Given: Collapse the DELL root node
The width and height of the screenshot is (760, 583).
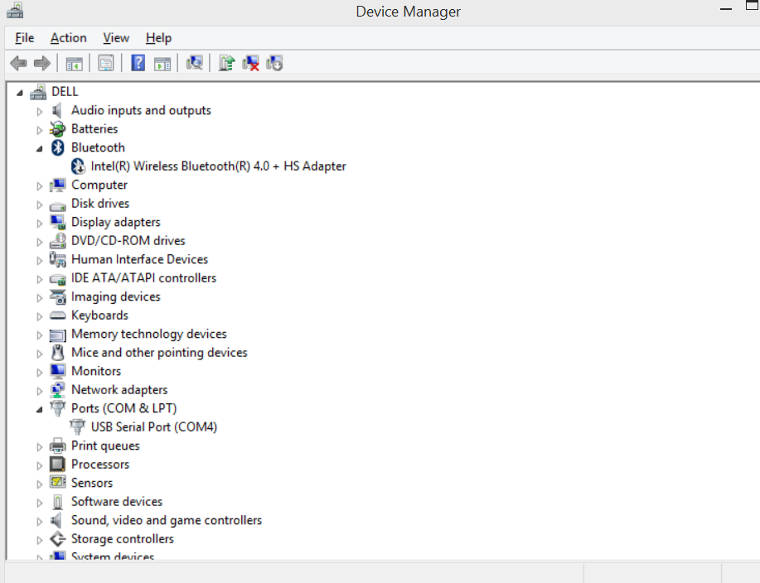Looking at the screenshot, I should pos(20,93).
